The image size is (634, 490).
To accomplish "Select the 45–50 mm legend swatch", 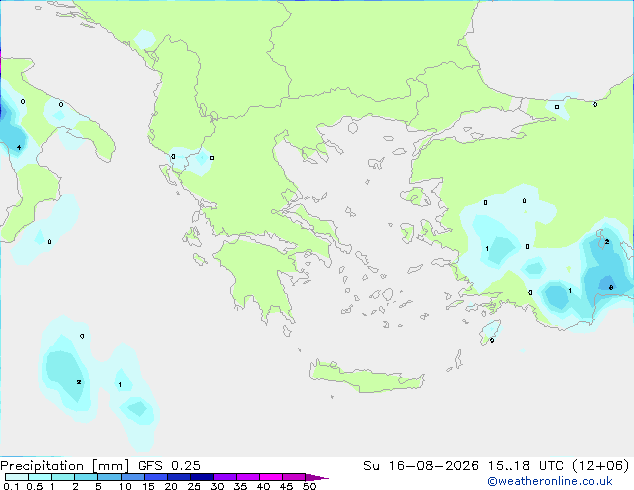I will (x=294, y=477).
